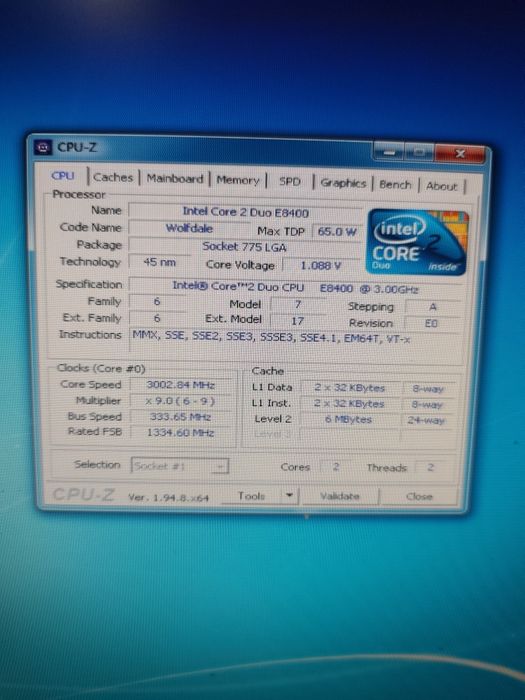525x700 pixels.
Task: Click the Bus Speed value 333.65 MHz
Action: tap(181, 417)
